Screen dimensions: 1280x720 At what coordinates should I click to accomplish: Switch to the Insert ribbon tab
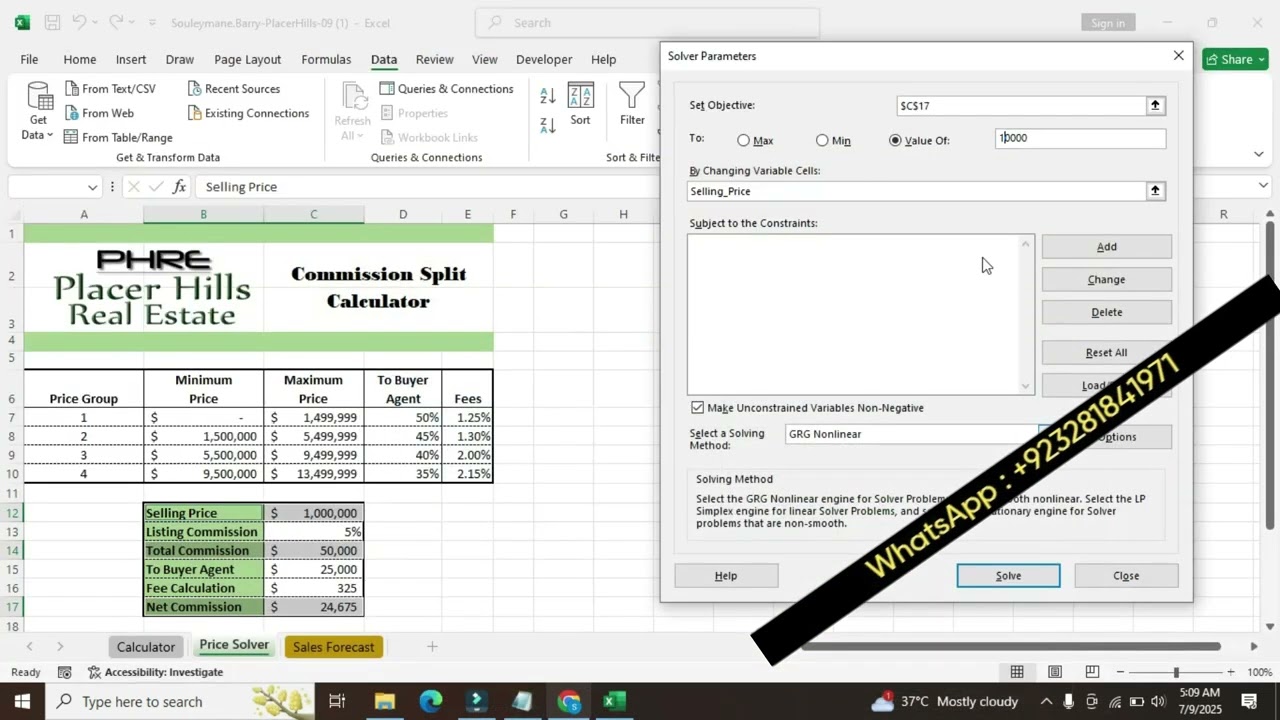click(x=131, y=59)
